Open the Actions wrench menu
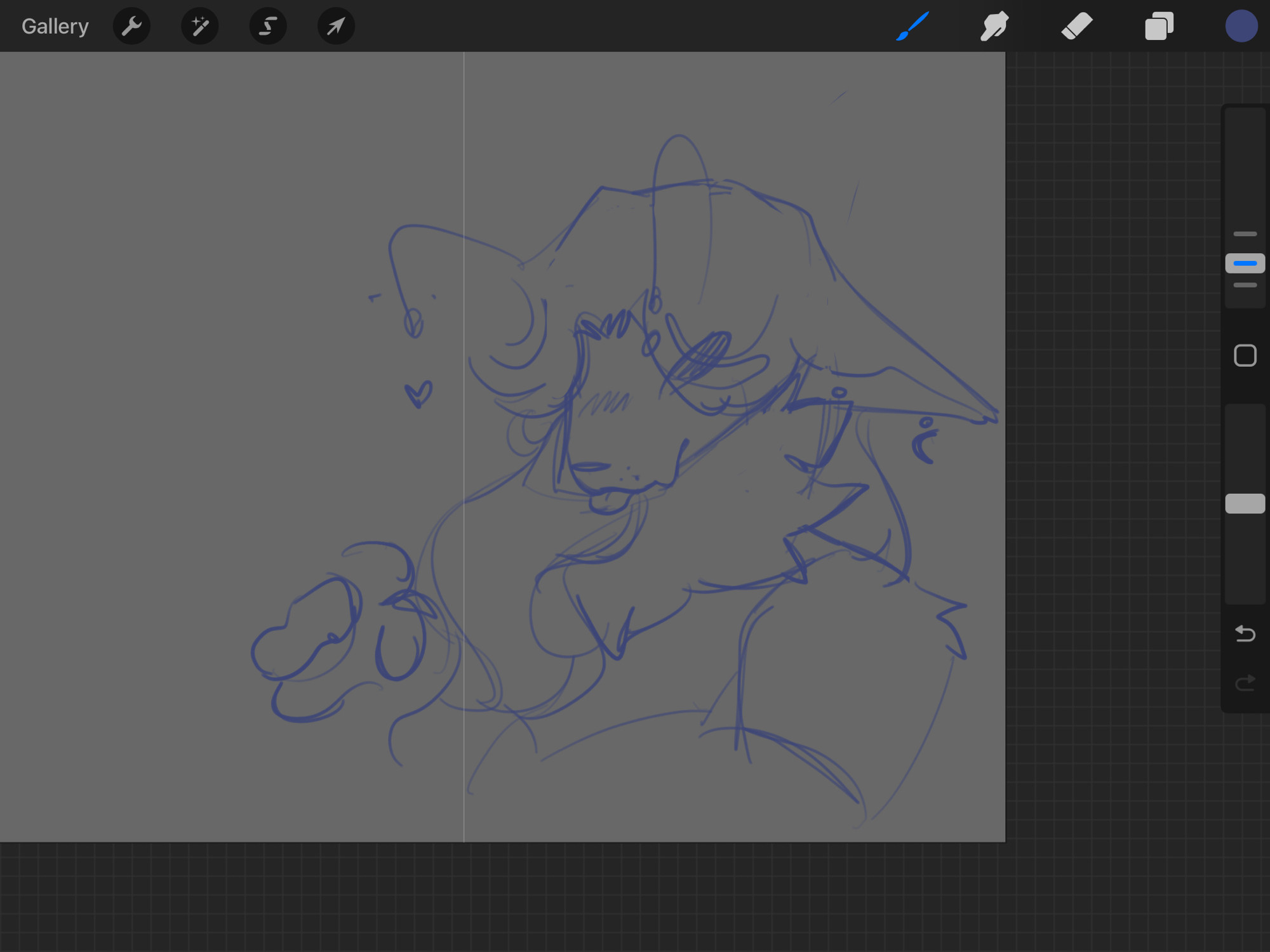Viewport: 1270px width, 952px height. [x=131, y=27]
